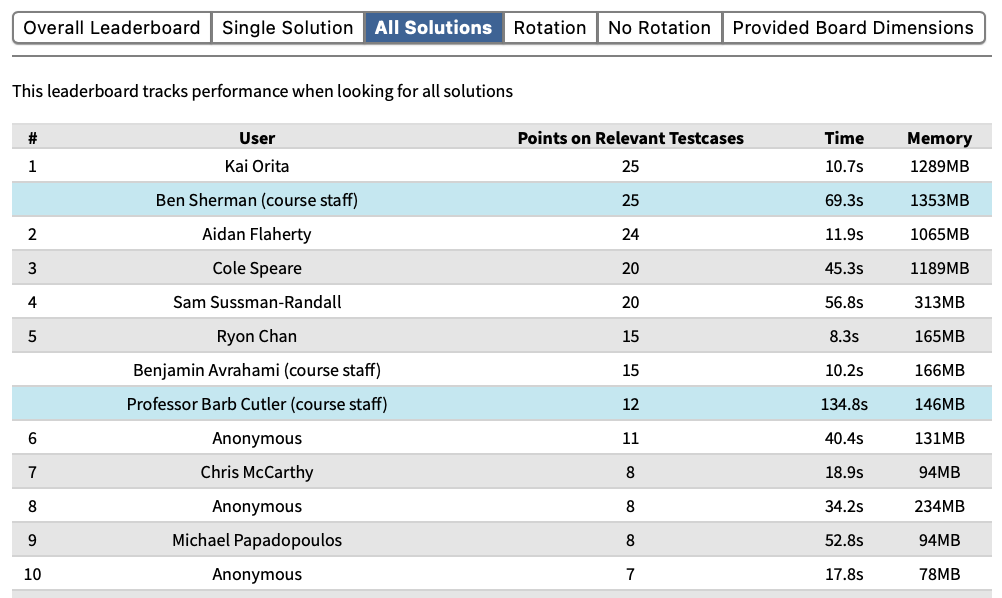This screenshot has width=1002, height=598.
Task: Click the Ryon Chan user entry
Action: (x=257, y=336)
